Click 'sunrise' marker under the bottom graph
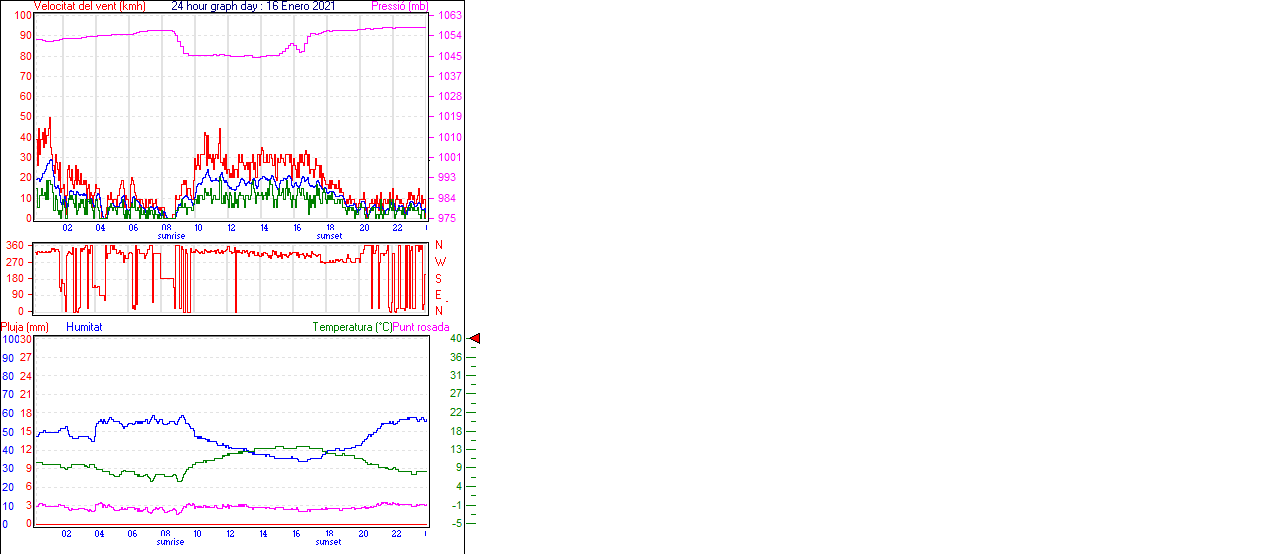 (x=171, y=542)
